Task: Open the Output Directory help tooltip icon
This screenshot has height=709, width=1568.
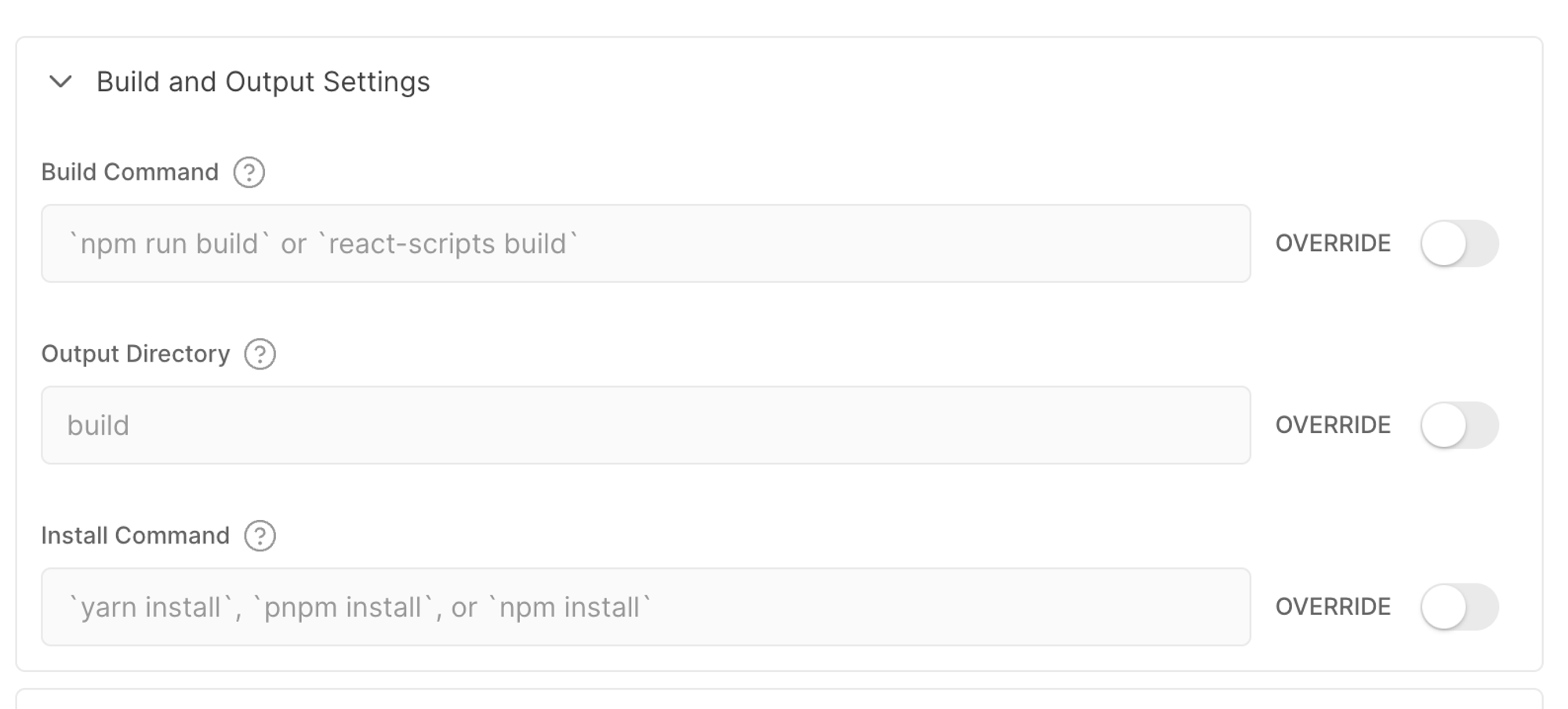Action: (260, 354)
